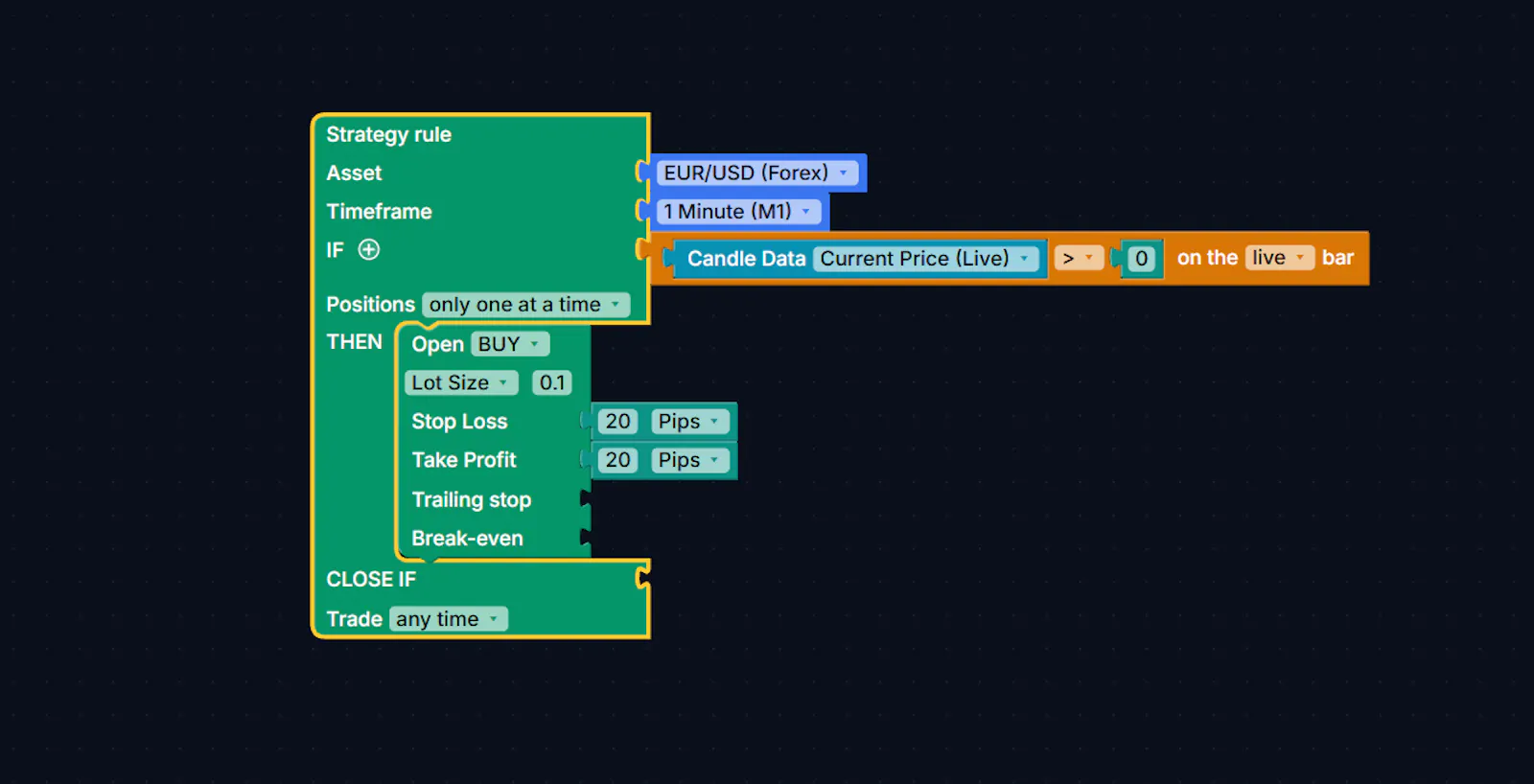The width and height of the screenshot is (1534, 784).
Task: Select the Candle Data block label
Action: coord(746,259)
